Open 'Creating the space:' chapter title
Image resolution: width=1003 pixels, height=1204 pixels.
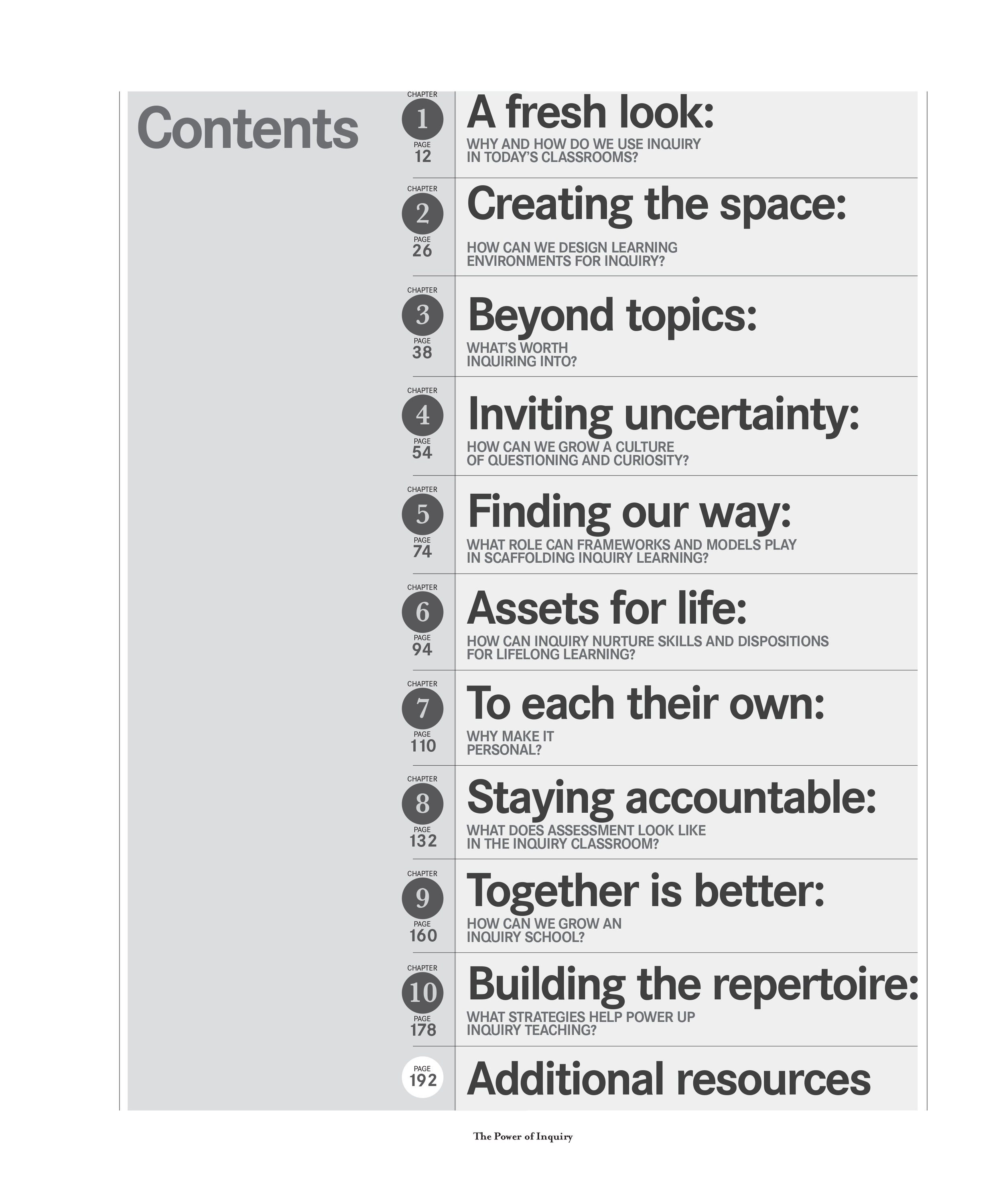657,205
